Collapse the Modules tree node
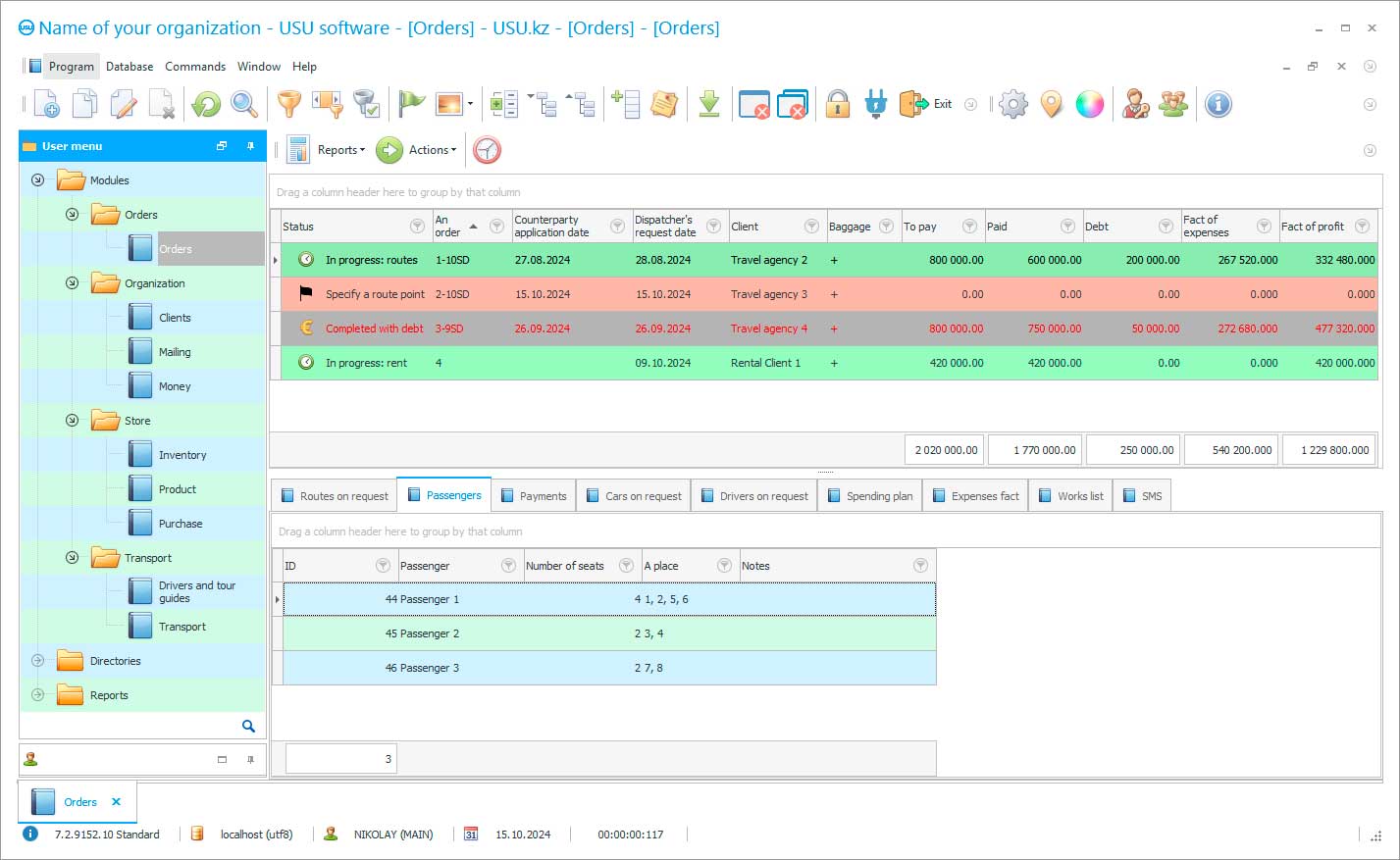Viewport: 1400px width, 860px height. 37,180
